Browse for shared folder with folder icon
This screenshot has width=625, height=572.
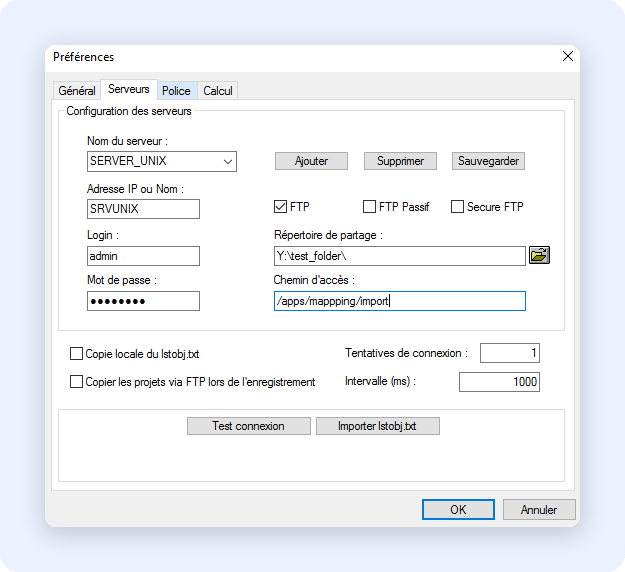[x=539, y=255]
